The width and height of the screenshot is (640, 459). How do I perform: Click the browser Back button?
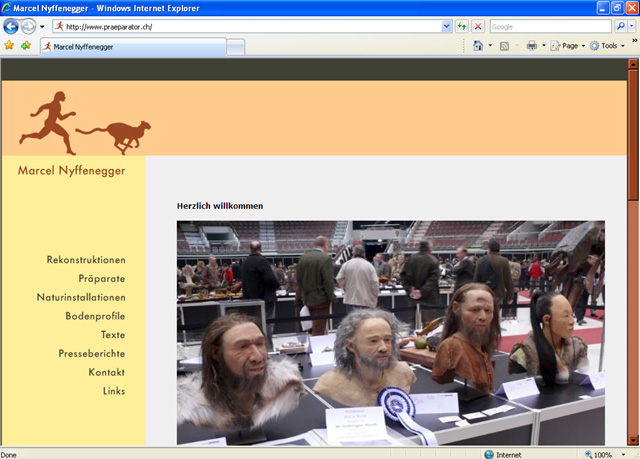coord(12,26)
